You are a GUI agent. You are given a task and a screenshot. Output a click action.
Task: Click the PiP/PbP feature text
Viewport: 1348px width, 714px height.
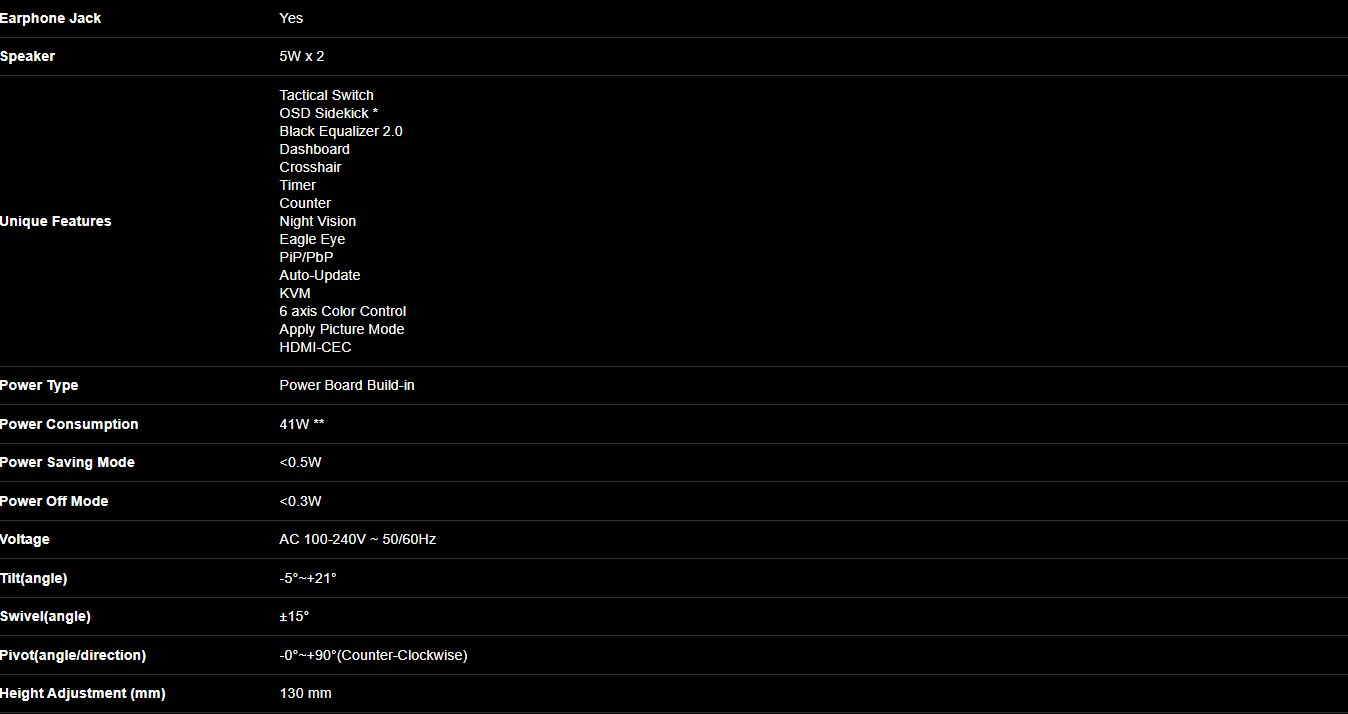pyautogui.click(x=307, y=257)
